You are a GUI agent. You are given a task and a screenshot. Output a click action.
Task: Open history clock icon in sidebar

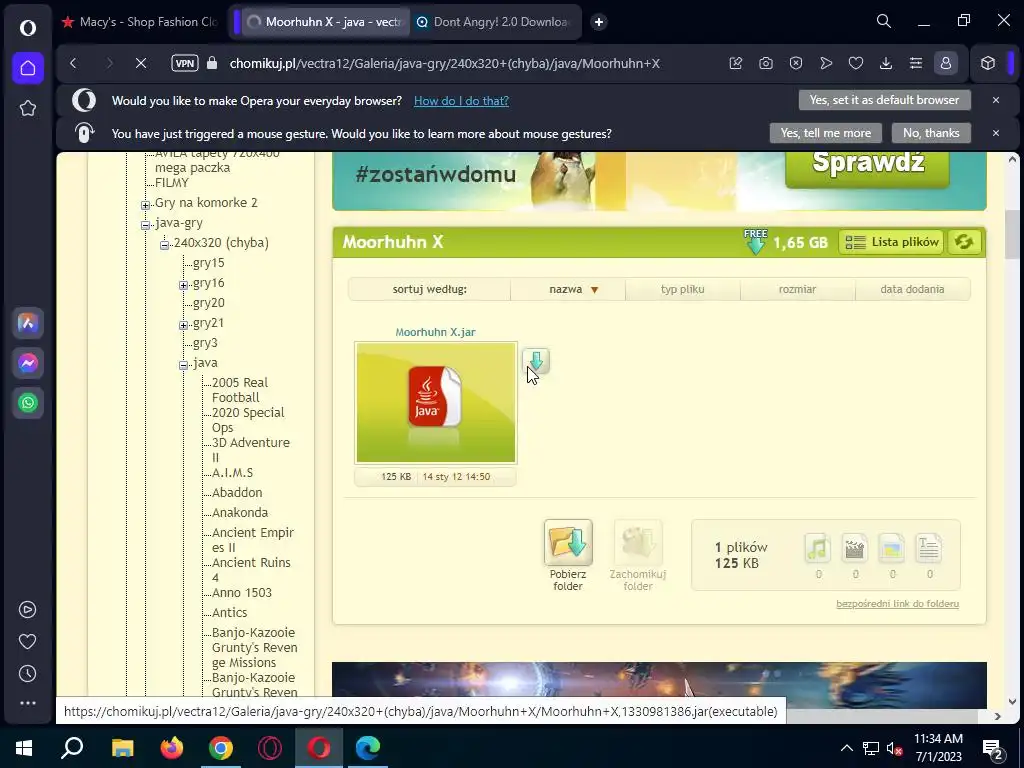point(27,673)
